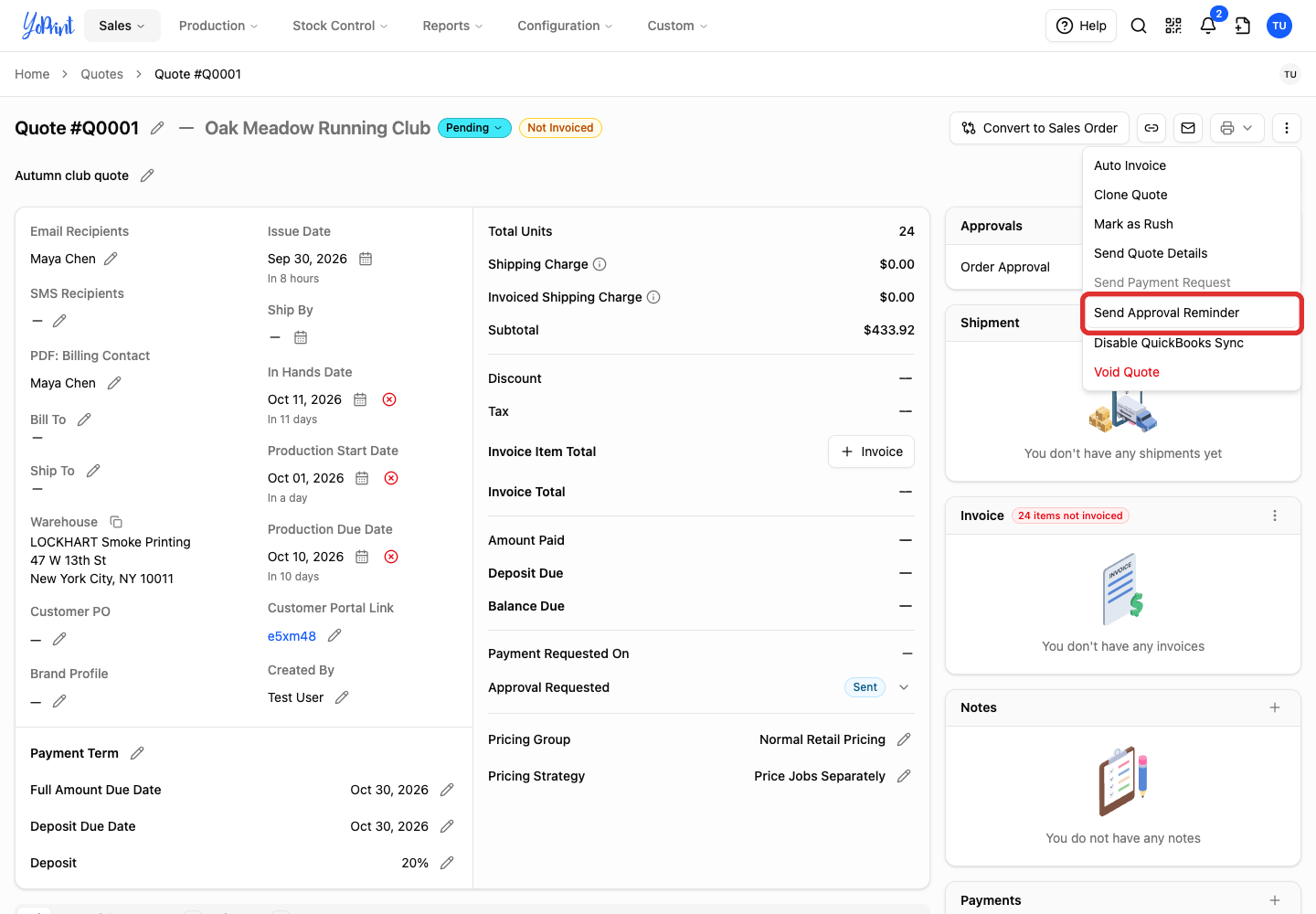
Task: Edit the Deposit percentage
Action: [447, 863]
